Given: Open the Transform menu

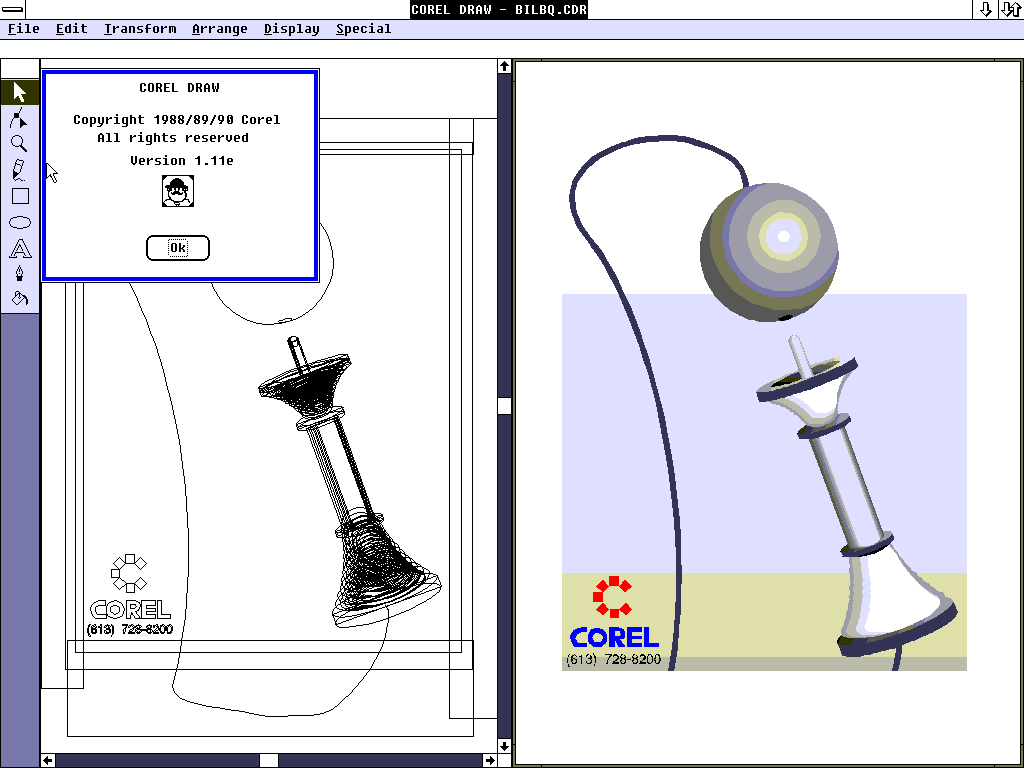Looking at the screenshot, I should [x=140, y=29].
